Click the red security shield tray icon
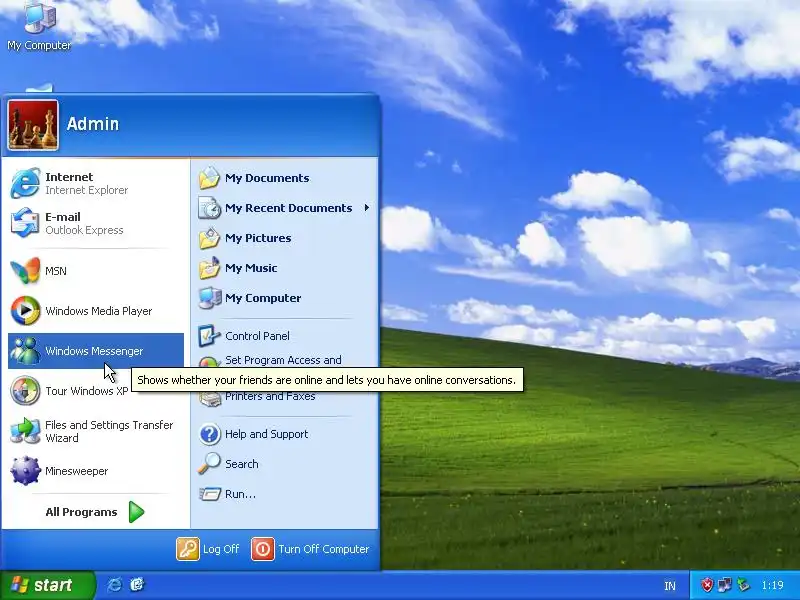Screen dimensions: 800x600 [x=707, y=585]
